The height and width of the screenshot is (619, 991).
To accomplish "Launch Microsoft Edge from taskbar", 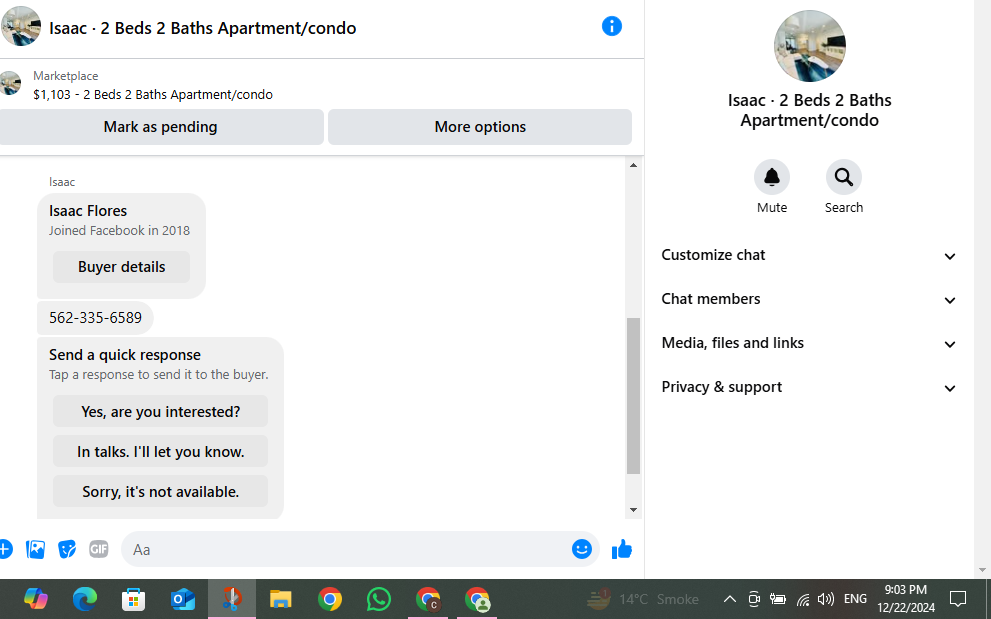I will coord(85,599).
